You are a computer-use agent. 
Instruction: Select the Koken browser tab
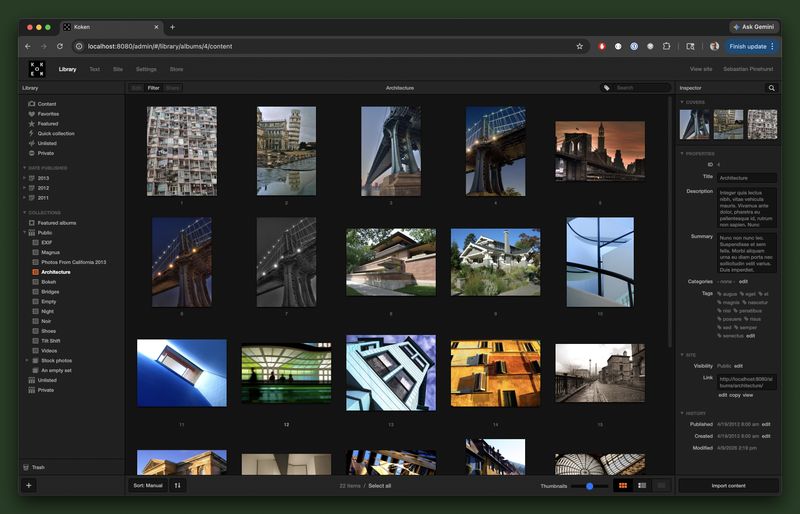click(111, 27)
